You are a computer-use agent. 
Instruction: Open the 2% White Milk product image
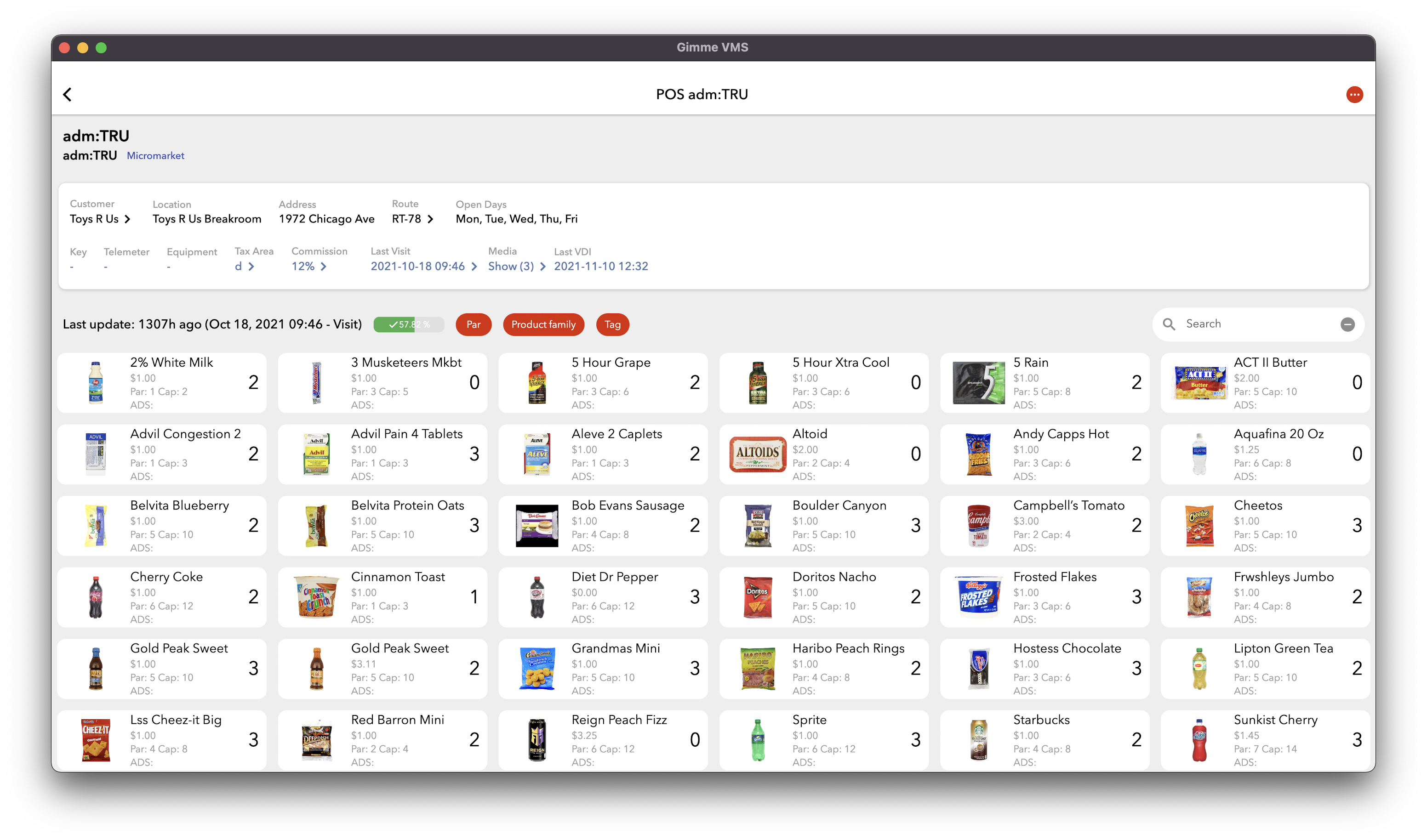(96, 383)
